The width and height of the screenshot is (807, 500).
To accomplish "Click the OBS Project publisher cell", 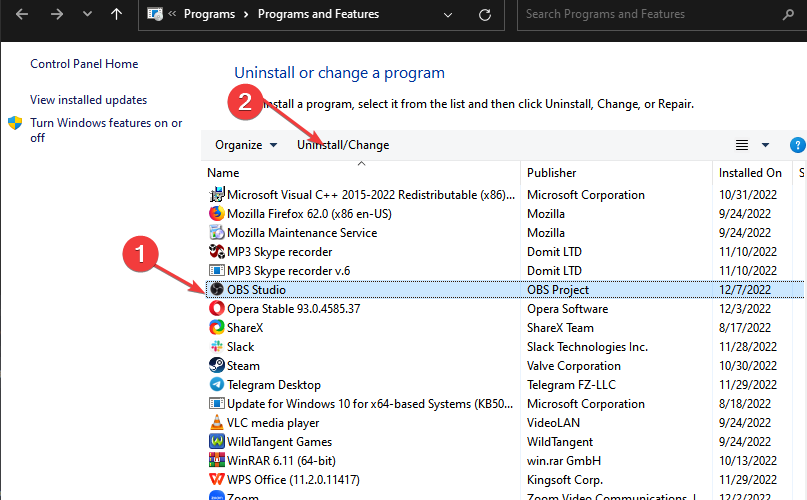I will 557,290.
